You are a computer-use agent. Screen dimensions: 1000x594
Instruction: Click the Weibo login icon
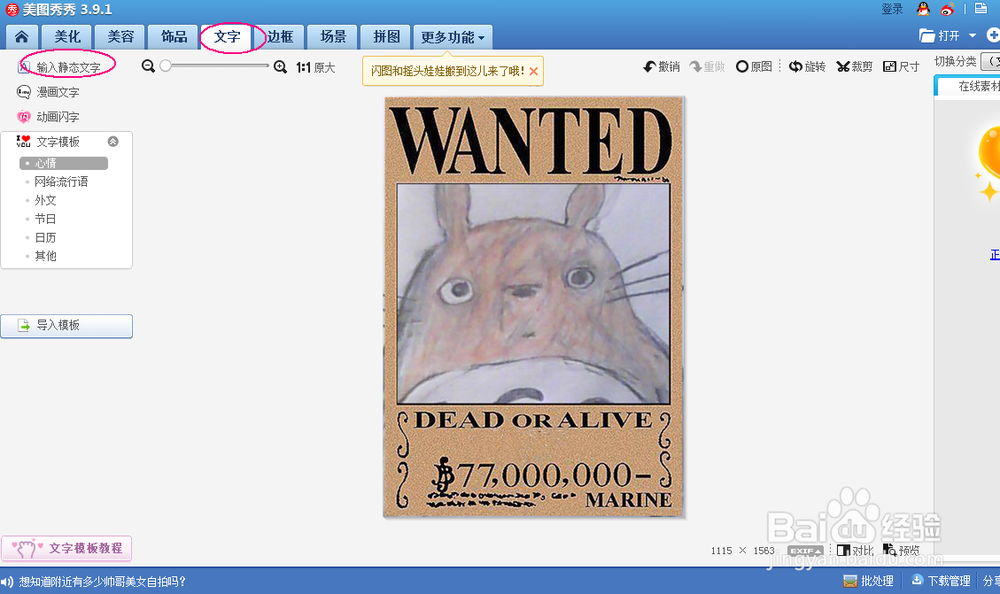(x=948, y=9)
